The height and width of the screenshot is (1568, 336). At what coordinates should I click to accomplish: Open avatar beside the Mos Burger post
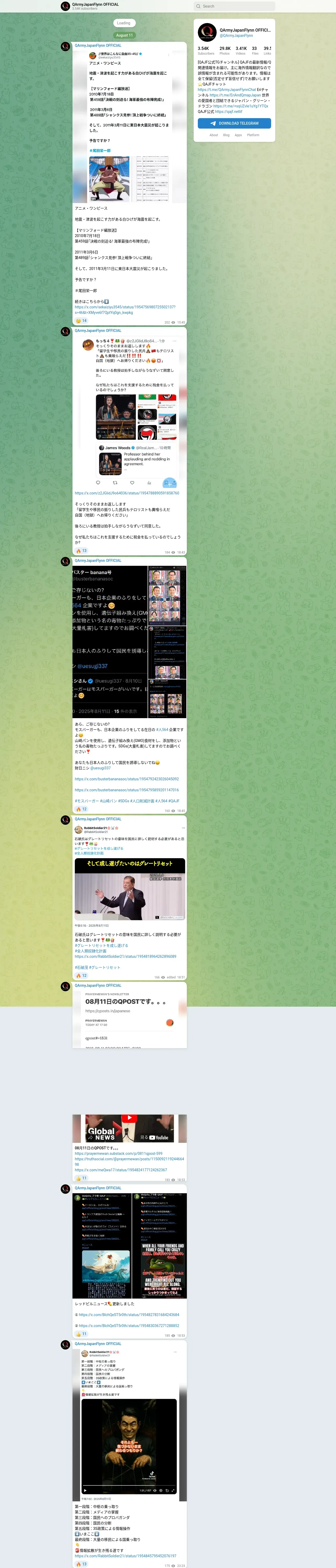pyautogui.click(x=65, y=561)
